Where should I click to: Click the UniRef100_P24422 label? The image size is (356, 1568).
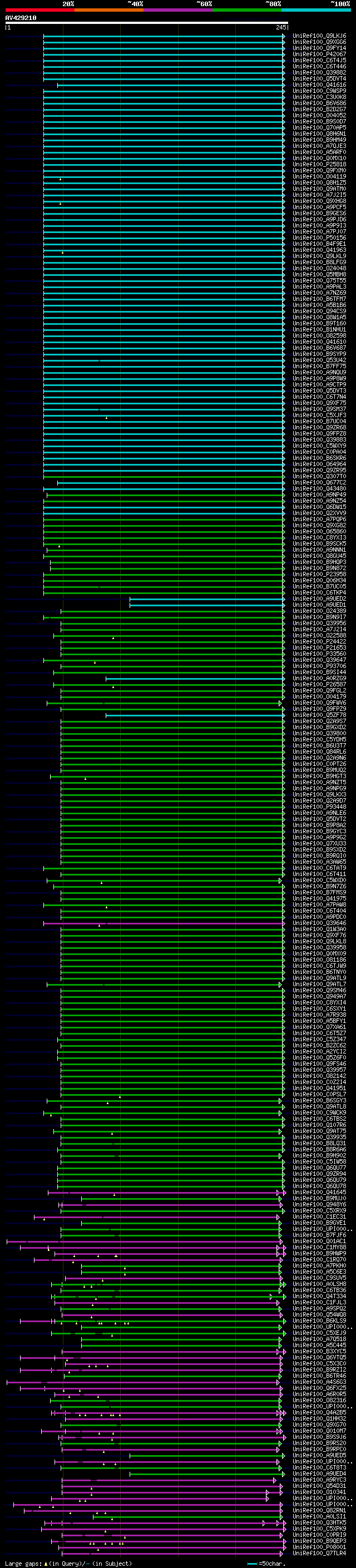319,641
